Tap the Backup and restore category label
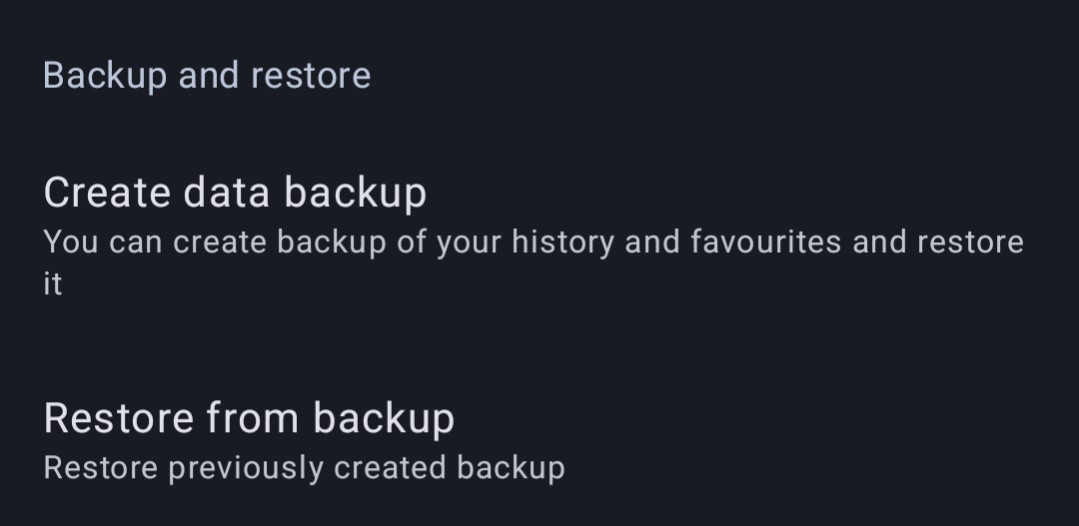Image resolution: width=1079 pixels, height=526 pixels. tap(207, 76)
